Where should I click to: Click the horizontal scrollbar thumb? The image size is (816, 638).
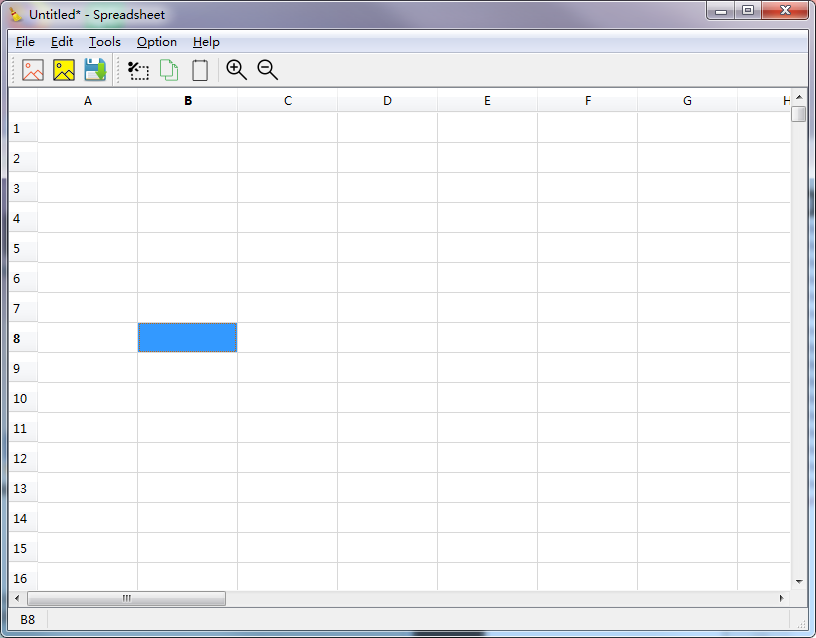tap(126, 598)
